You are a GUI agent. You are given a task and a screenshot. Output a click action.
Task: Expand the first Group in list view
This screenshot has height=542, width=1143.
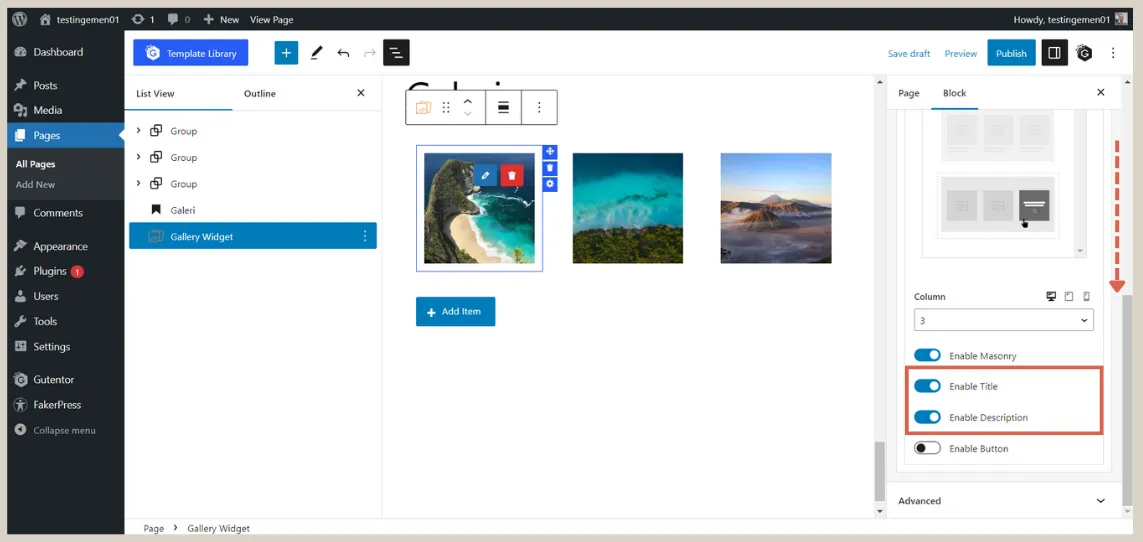tap(139, 130)
